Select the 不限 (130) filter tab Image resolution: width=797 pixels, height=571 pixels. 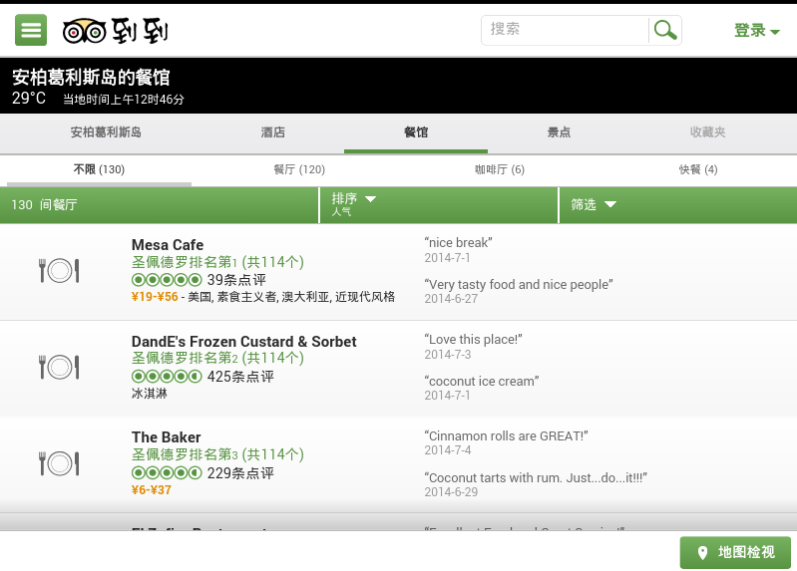[99, 170]
